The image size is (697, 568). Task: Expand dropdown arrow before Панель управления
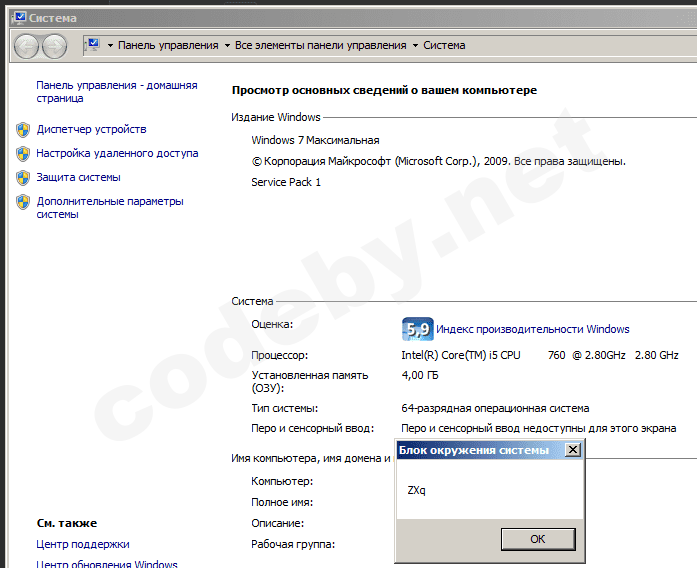110,45
